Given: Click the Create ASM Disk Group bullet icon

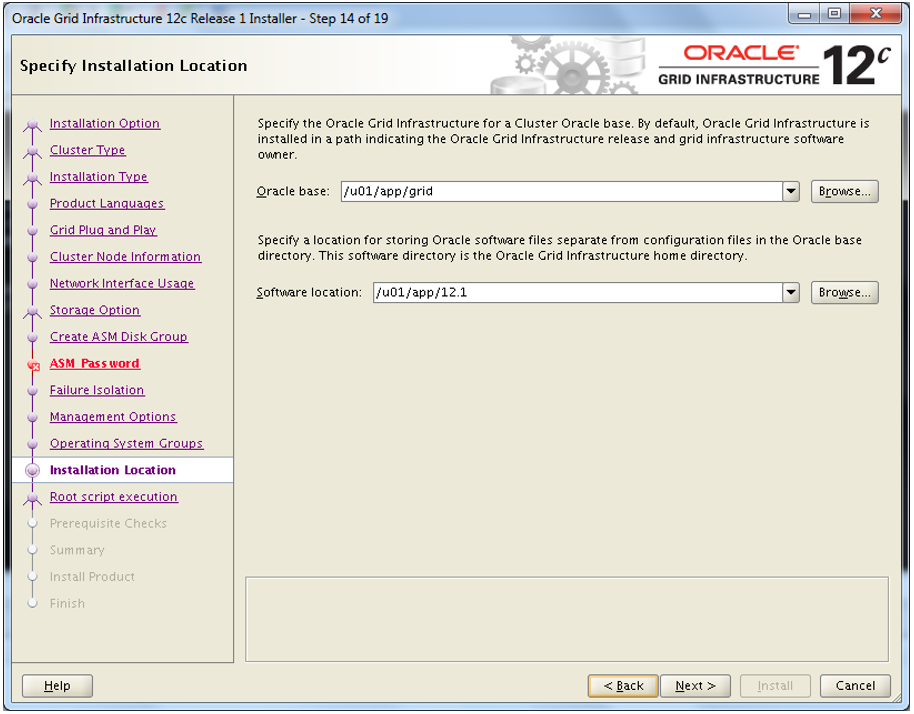Looking at the screenshot, I should coord(33,337).
